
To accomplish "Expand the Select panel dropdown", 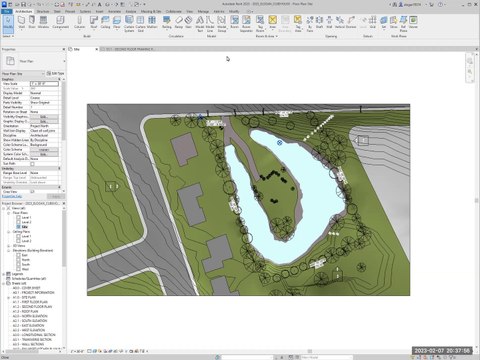I will click(8, 36).
